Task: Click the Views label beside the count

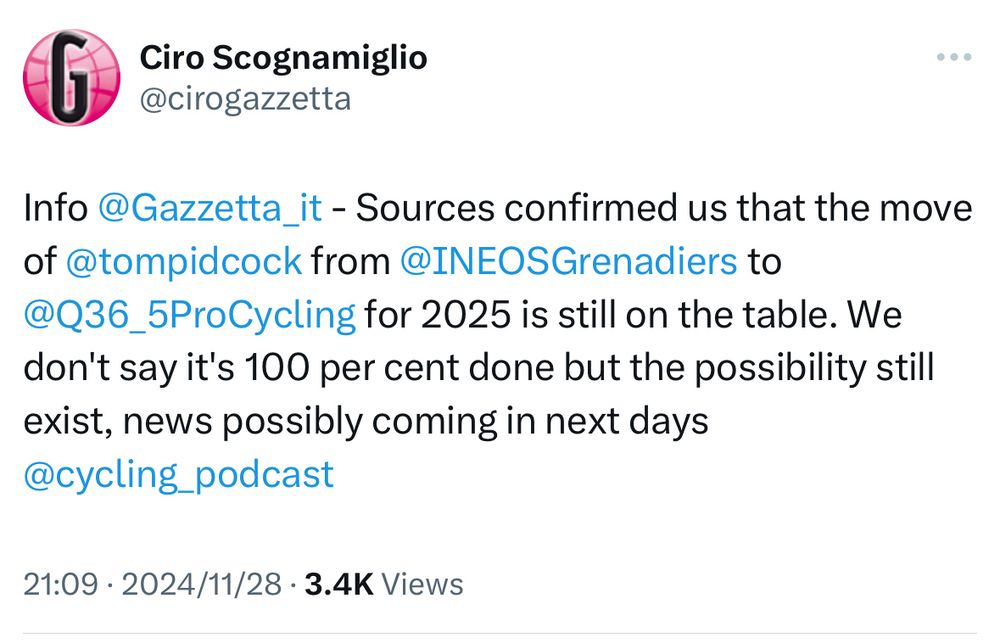Action: 423,584
